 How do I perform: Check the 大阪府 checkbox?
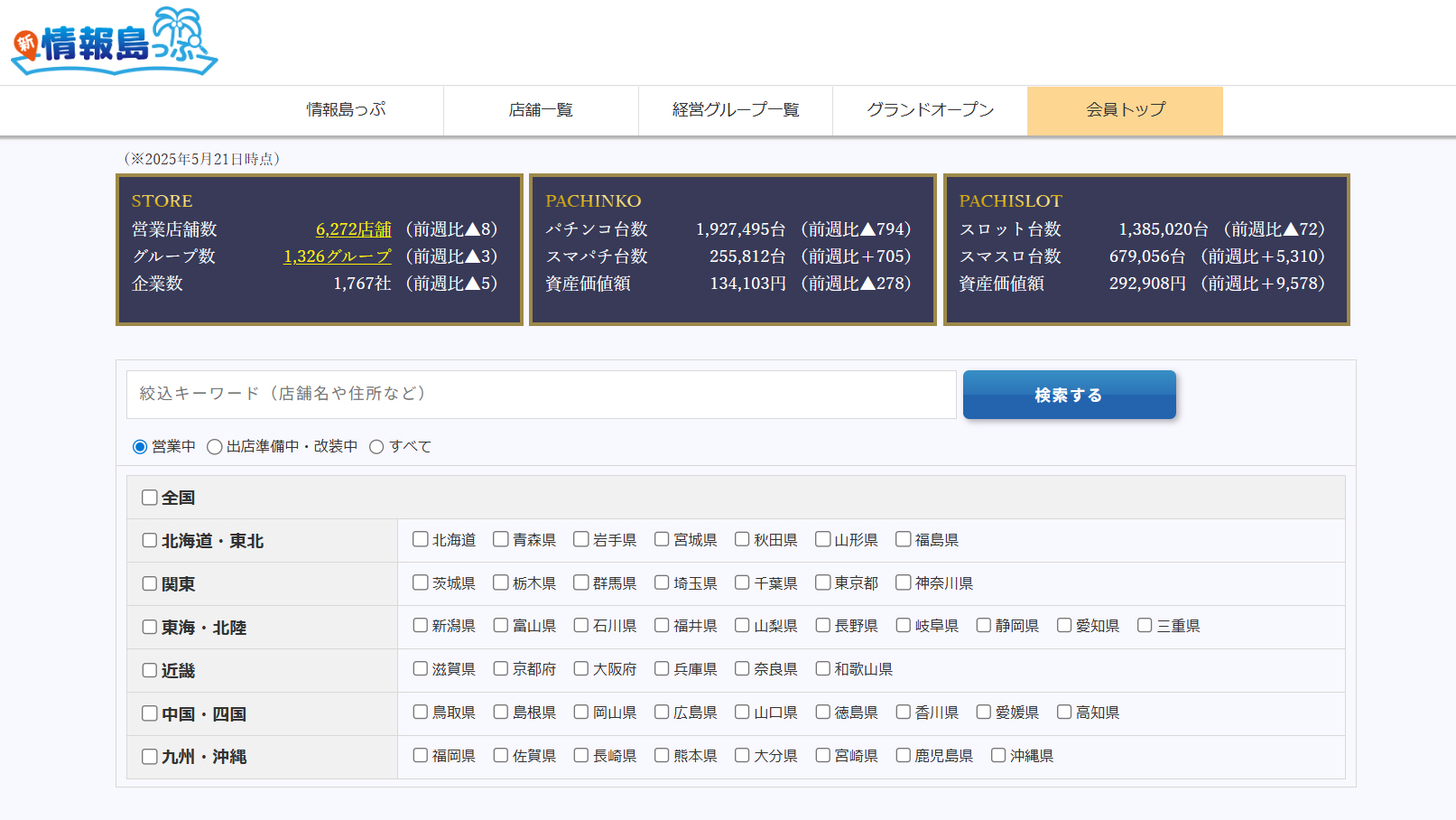(x=581, y=669)
